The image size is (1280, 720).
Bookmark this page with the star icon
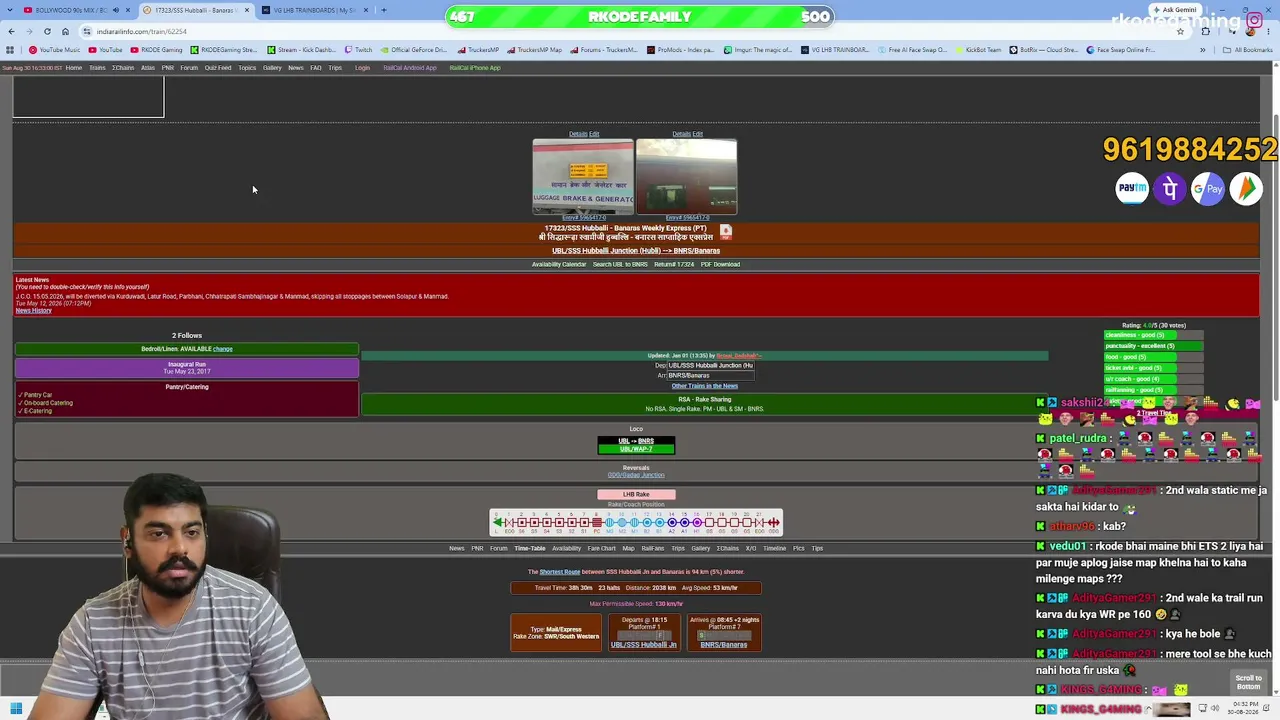(1180, 31)
